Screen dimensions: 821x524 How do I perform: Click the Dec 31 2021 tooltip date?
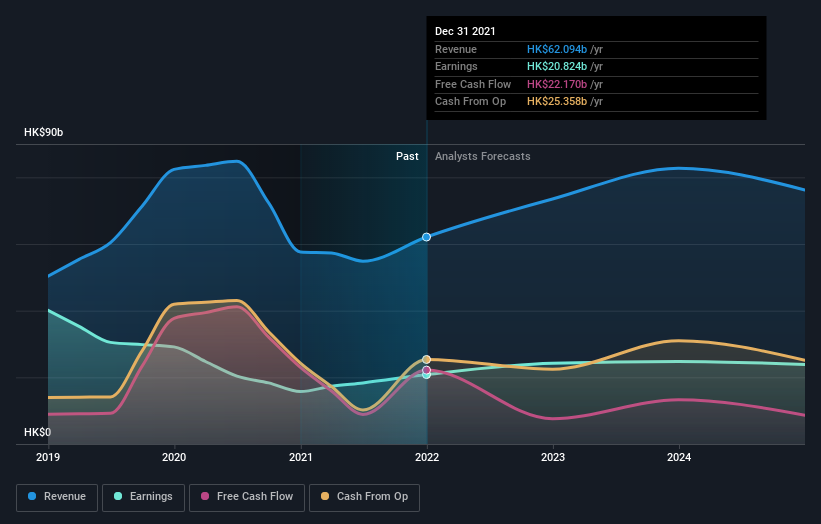[465, 31]
